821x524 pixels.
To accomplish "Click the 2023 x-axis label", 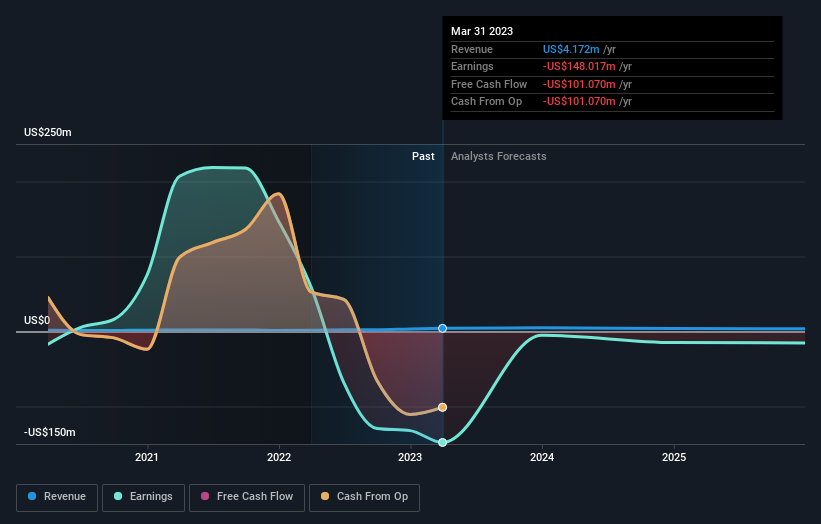I will click(410, 457).
